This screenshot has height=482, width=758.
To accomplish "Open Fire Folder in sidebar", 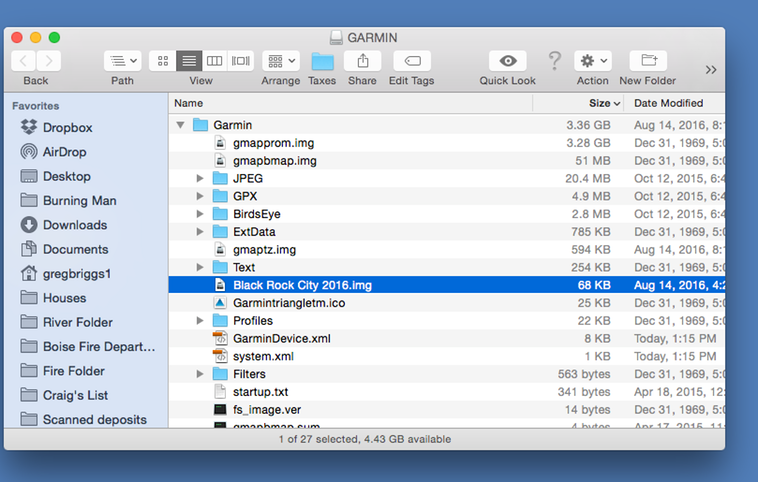I will point(73,371).
